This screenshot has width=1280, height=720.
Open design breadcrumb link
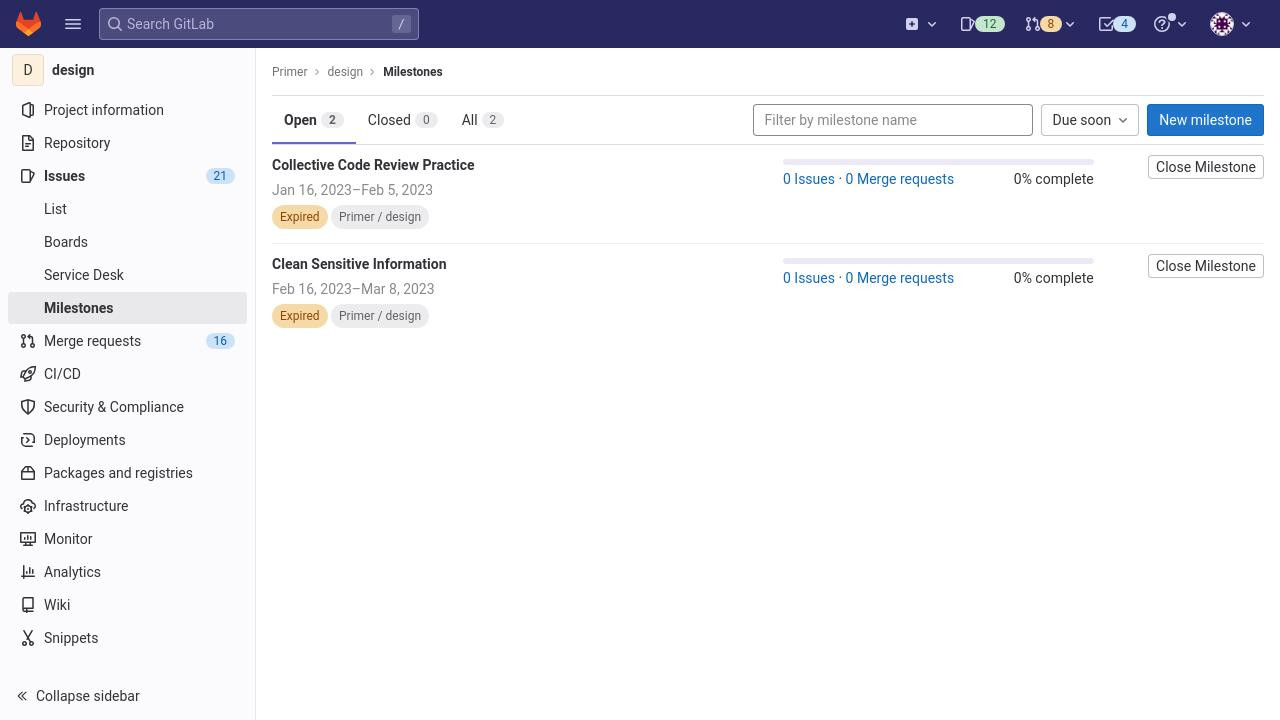point(345,72)
